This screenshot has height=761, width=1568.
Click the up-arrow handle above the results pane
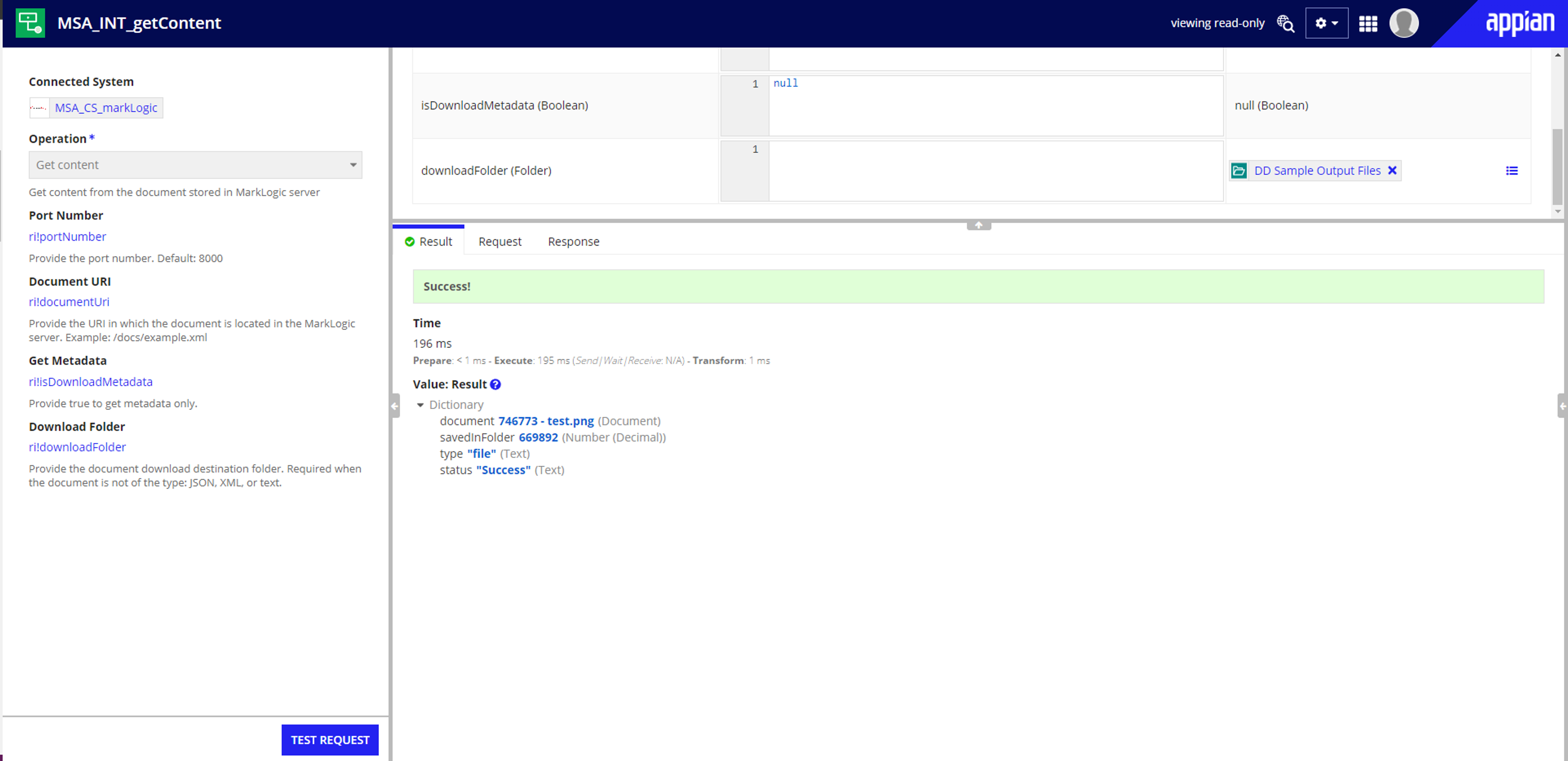(979, 225)
